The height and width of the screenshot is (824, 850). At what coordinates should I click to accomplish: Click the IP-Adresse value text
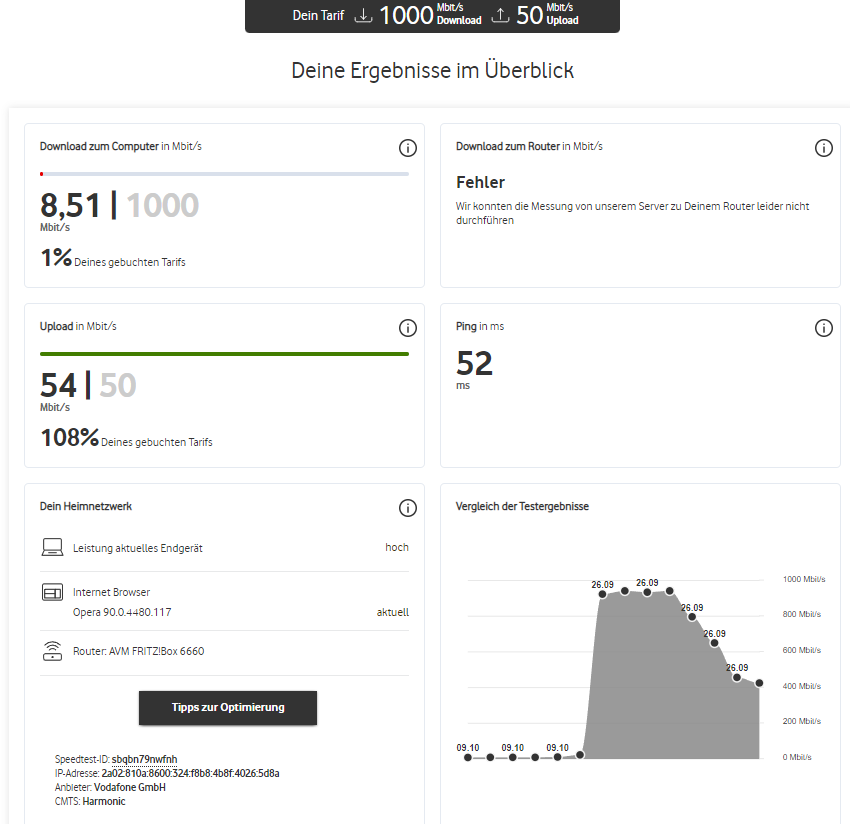(x=190, y=773)
